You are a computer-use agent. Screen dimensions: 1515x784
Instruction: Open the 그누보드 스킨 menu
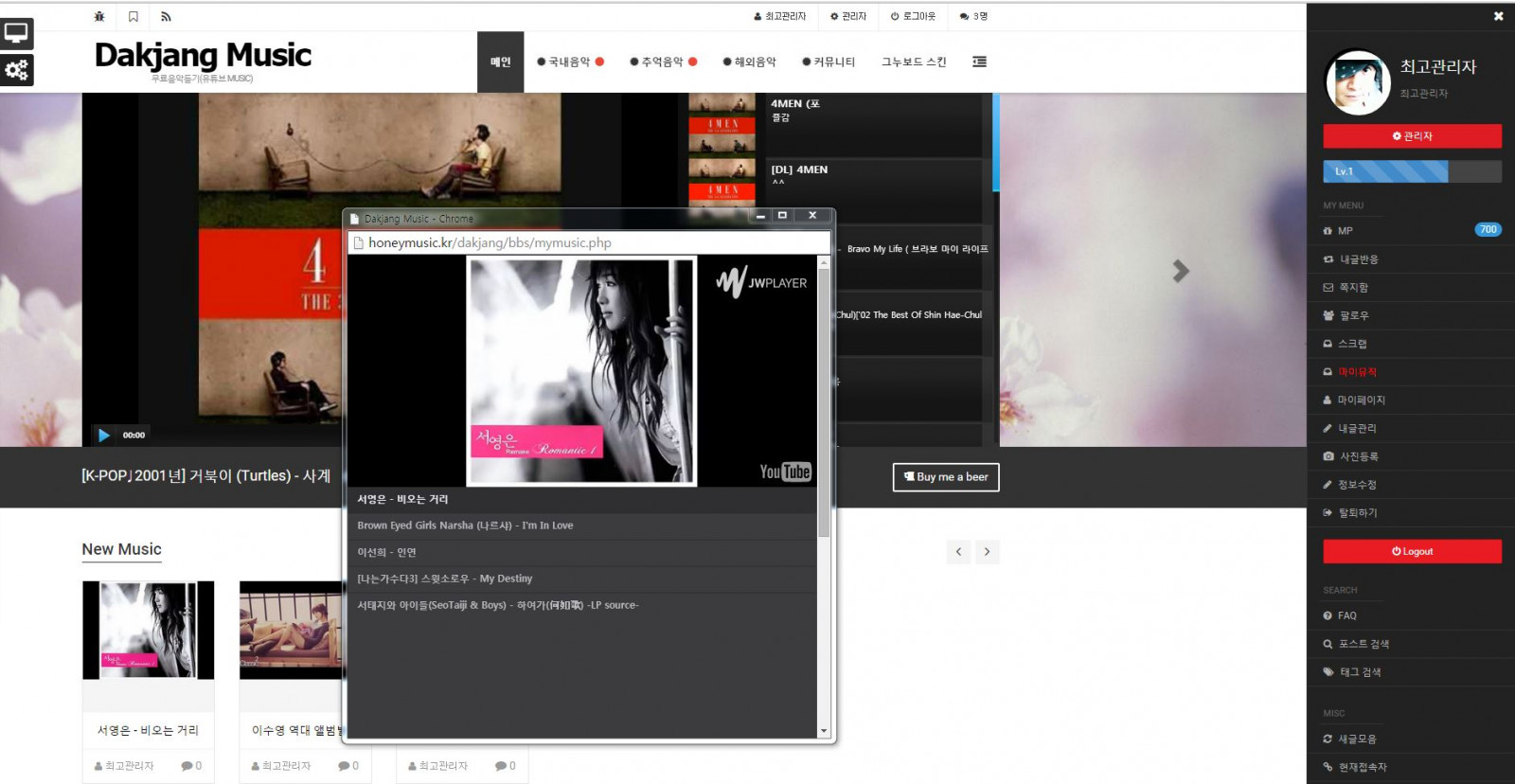914,62
